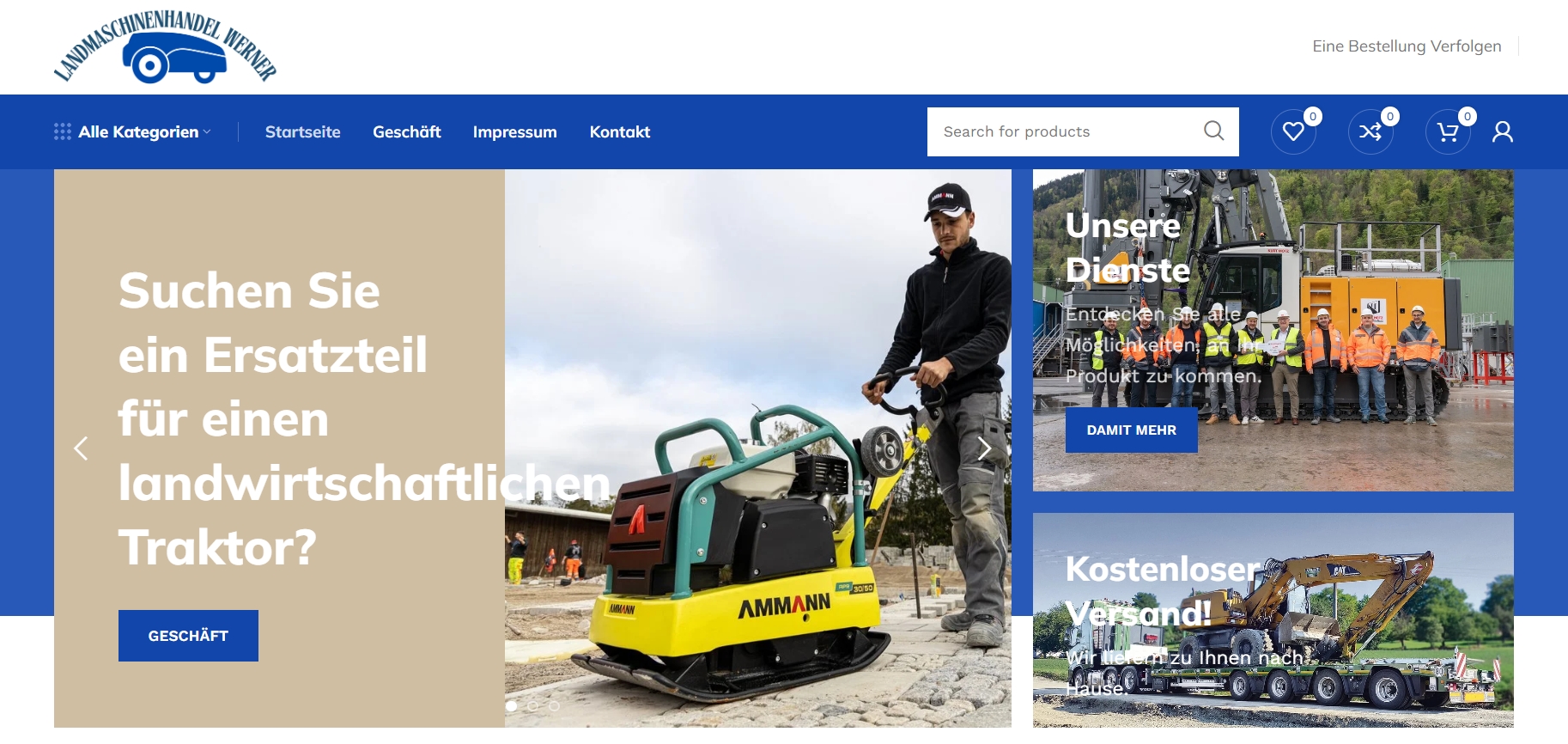Image resolution: width=1568 pixels, height=744 pixels.
Task: Click the Ammann compactor slide image
Action: tap(758, 448)
